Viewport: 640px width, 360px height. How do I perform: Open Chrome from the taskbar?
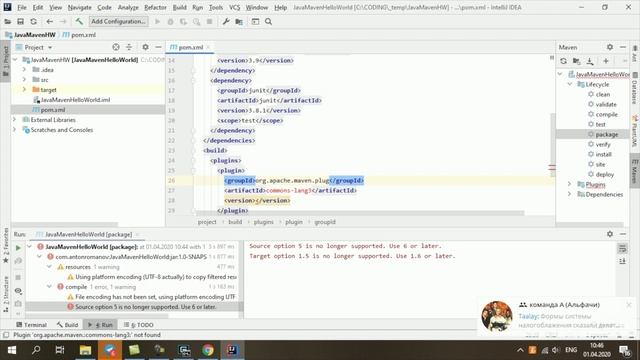pos(208,350)
